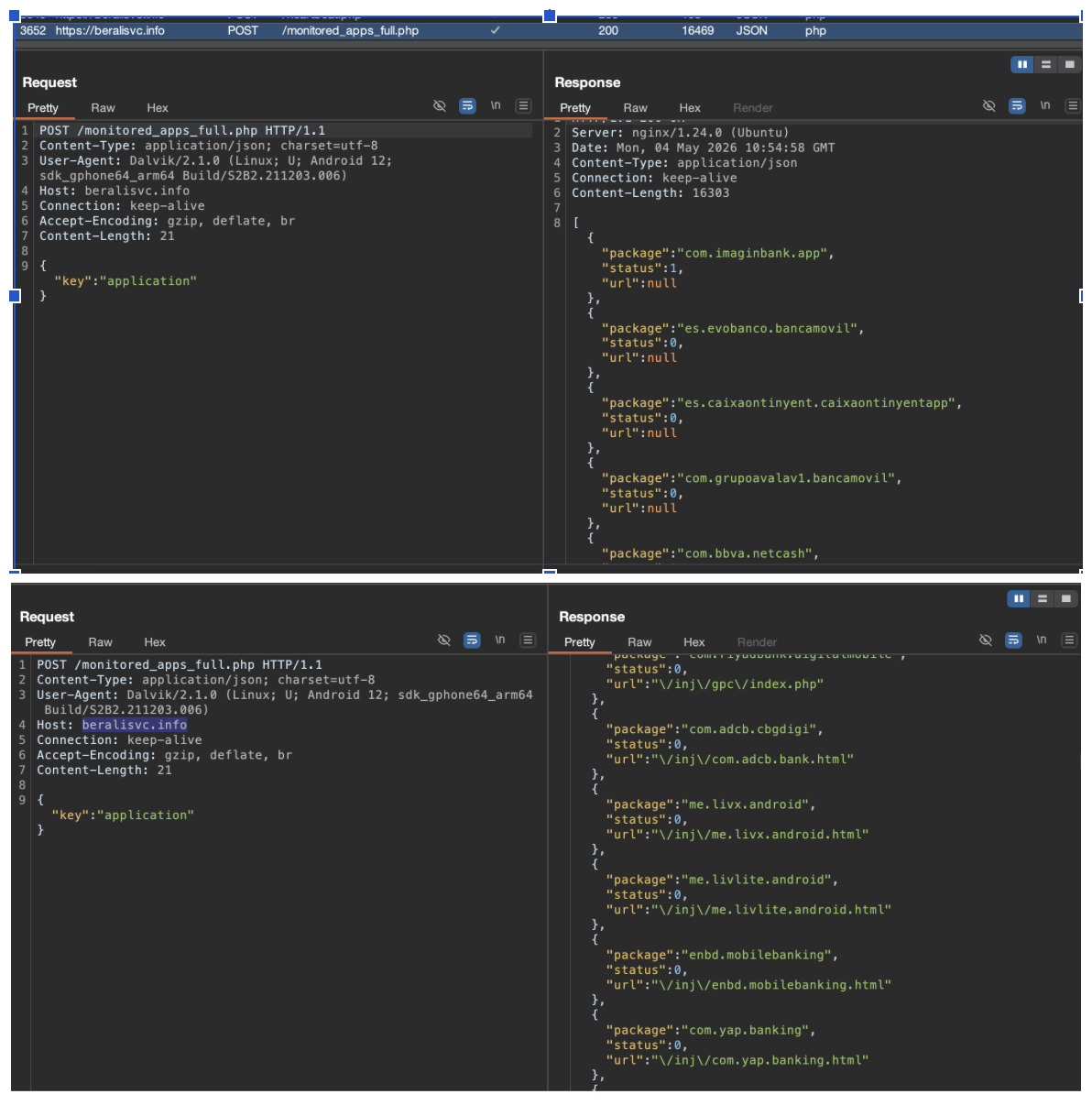Click "Date: Mon, 04 May 2026" header line
Screen dimensions: 1092x1105
704,148
